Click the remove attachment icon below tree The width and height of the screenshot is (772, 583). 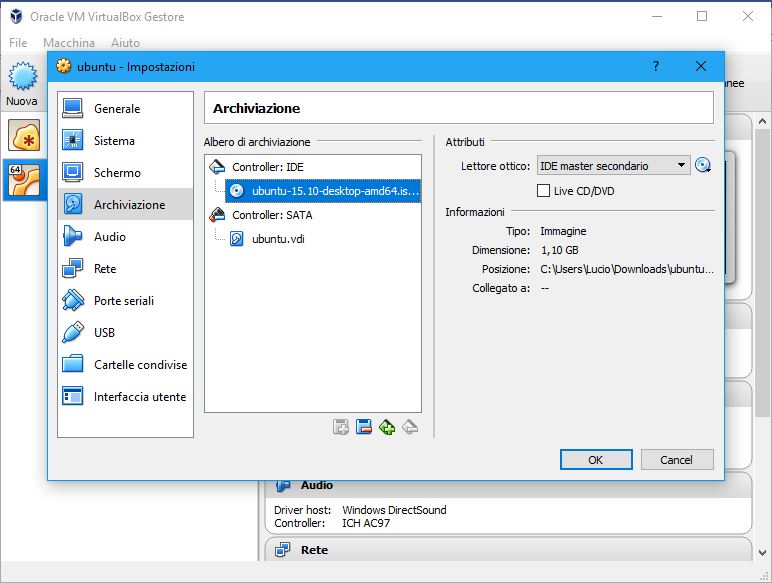410,427
